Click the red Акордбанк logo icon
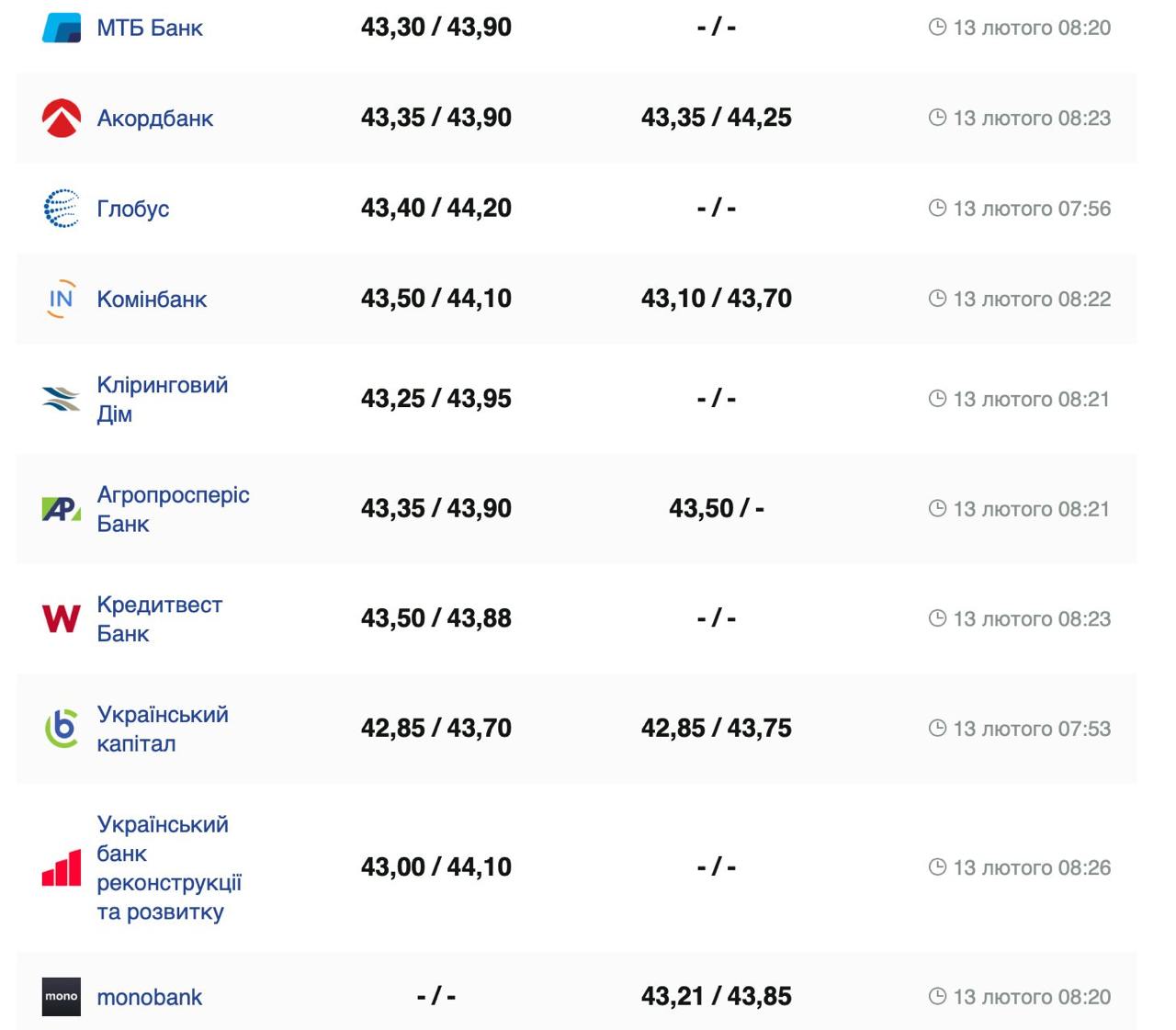Viewport: 1176px width, 1030px height. coord(62,118)
